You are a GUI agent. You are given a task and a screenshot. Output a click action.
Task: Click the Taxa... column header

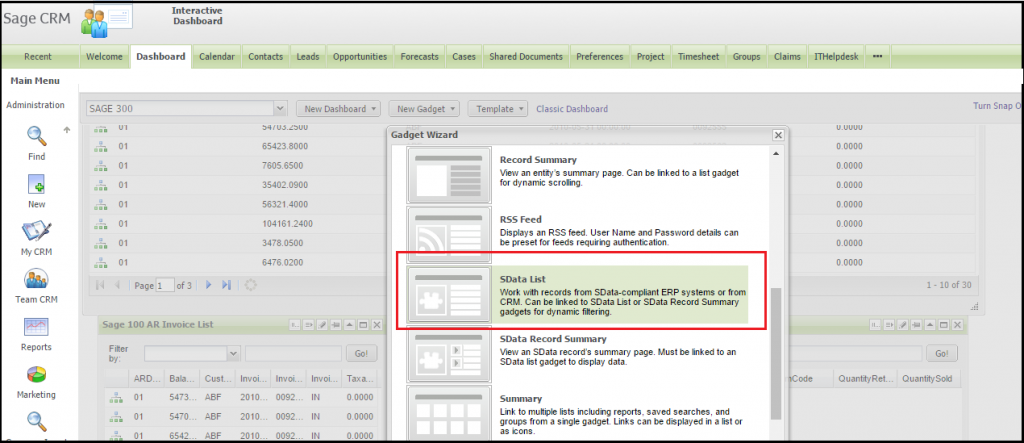tap(357, 378)
